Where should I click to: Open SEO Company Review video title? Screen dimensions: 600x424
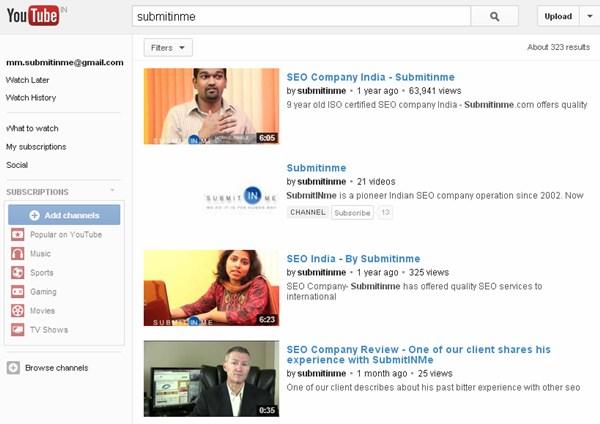(x=419, y=354)
